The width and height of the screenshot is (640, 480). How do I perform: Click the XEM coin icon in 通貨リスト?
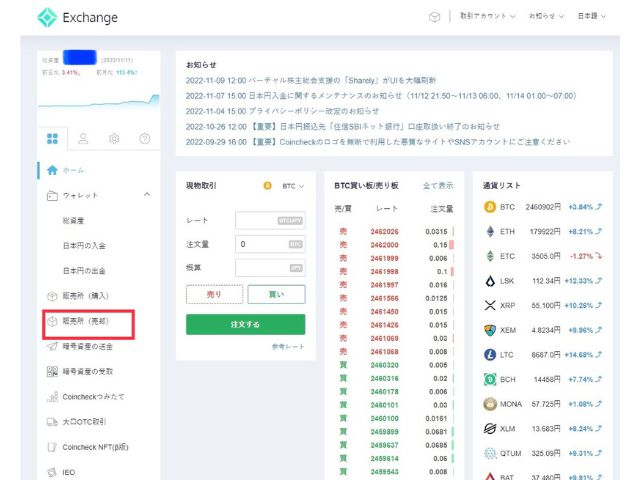pyautogui.click(x=490, y=330)
